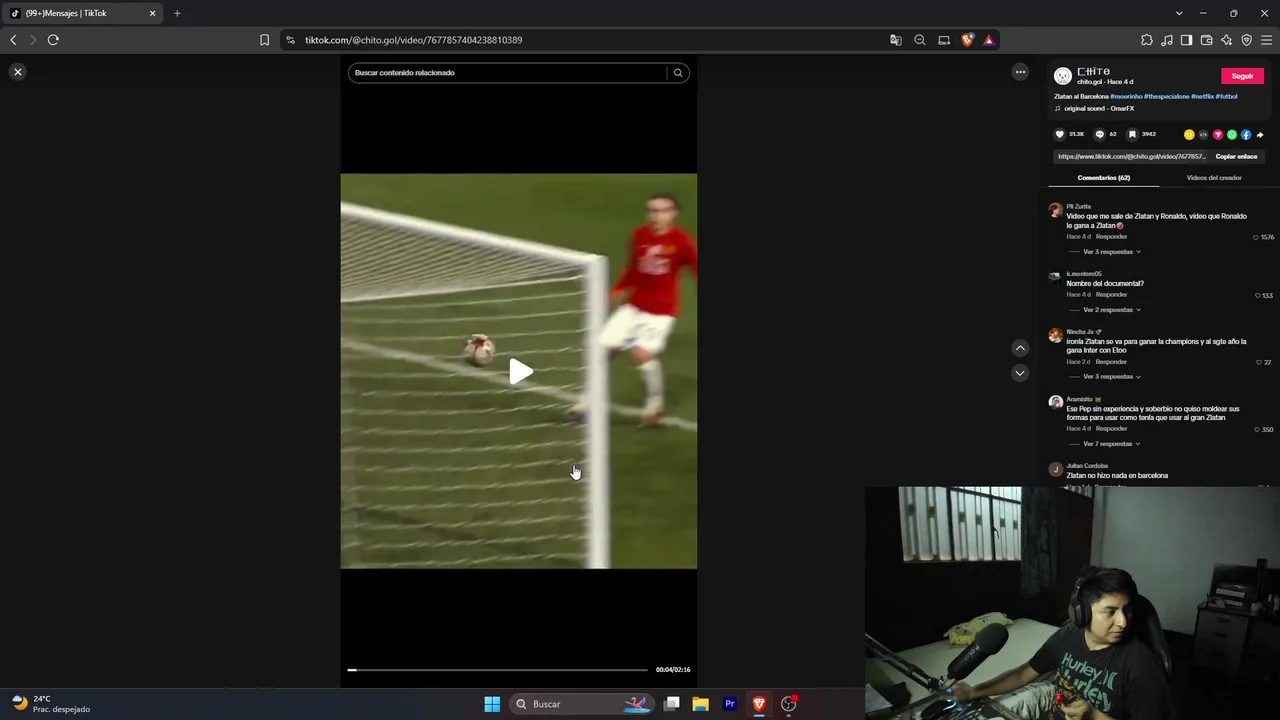1280x720 pixels.
Task: Click the yellow repost icon
Action: (x=1189, y=134)
